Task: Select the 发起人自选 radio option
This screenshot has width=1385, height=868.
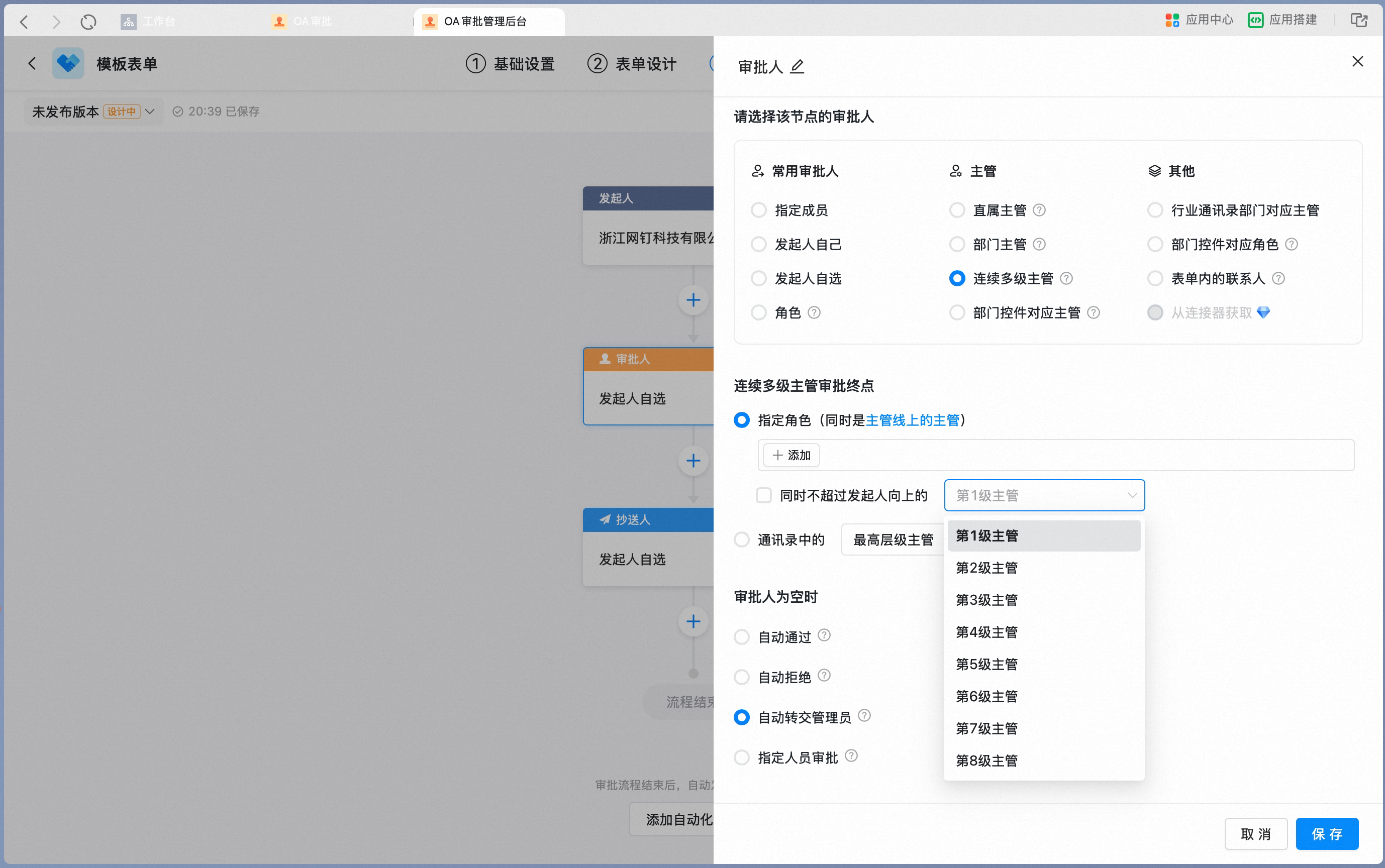Action: click(x=758, y=278)
